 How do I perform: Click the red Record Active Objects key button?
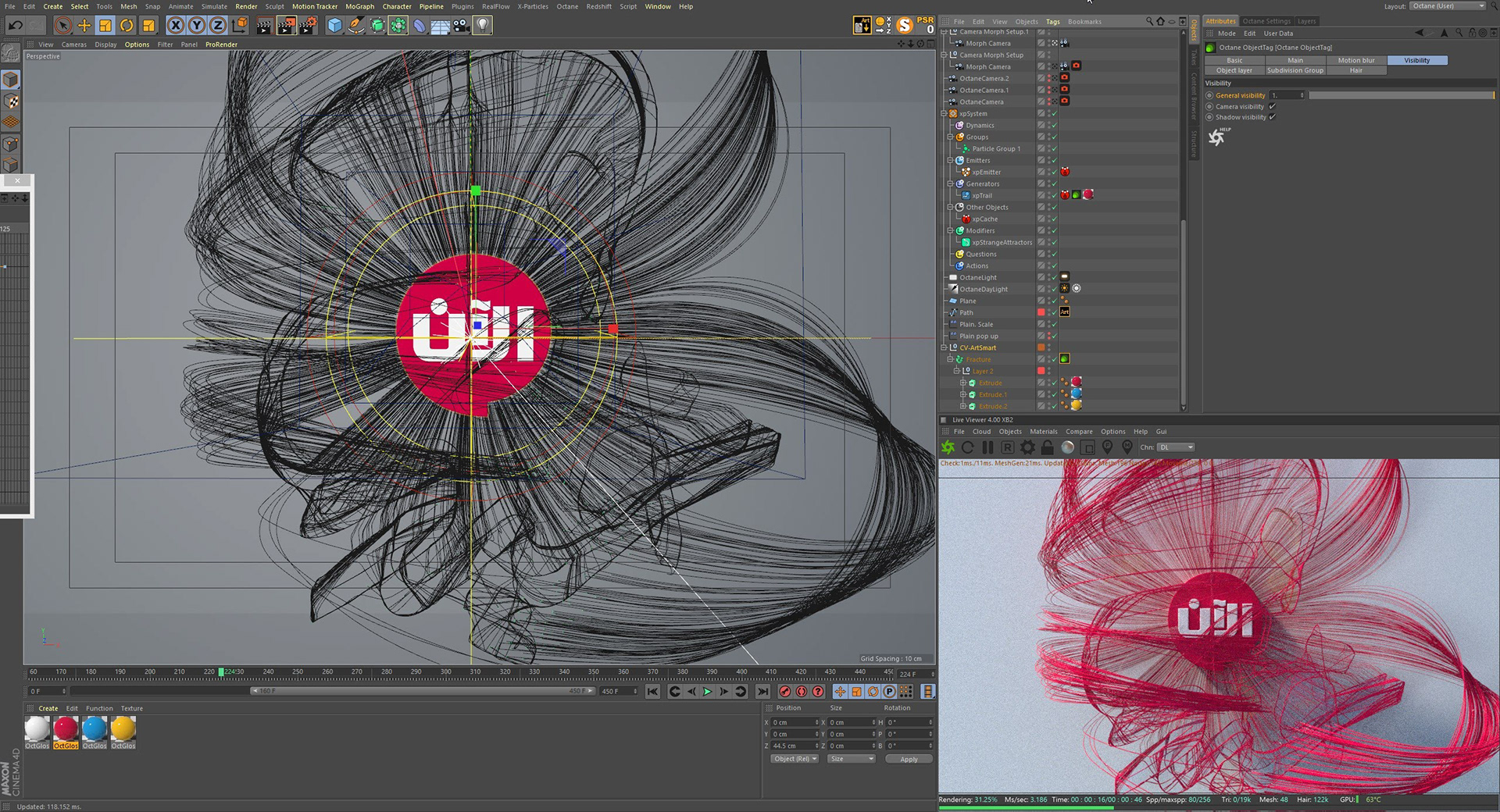785,692
